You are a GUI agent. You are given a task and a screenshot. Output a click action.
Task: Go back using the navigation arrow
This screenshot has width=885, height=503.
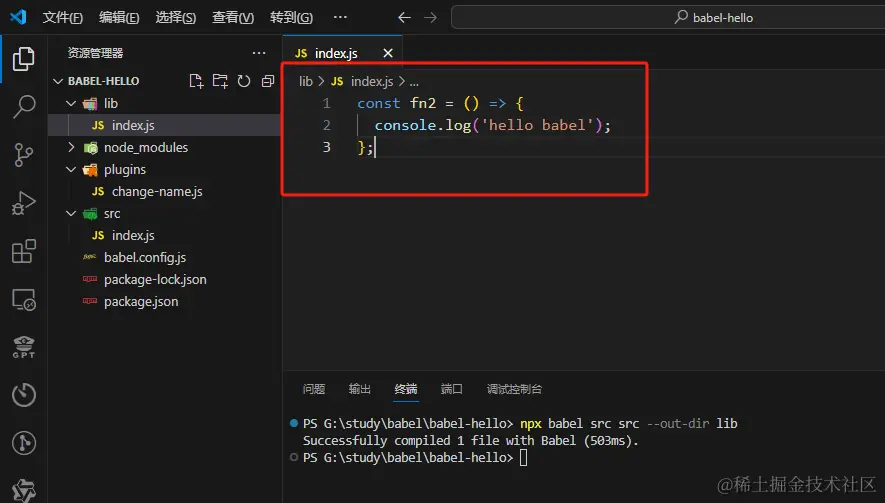pos(404,18)
